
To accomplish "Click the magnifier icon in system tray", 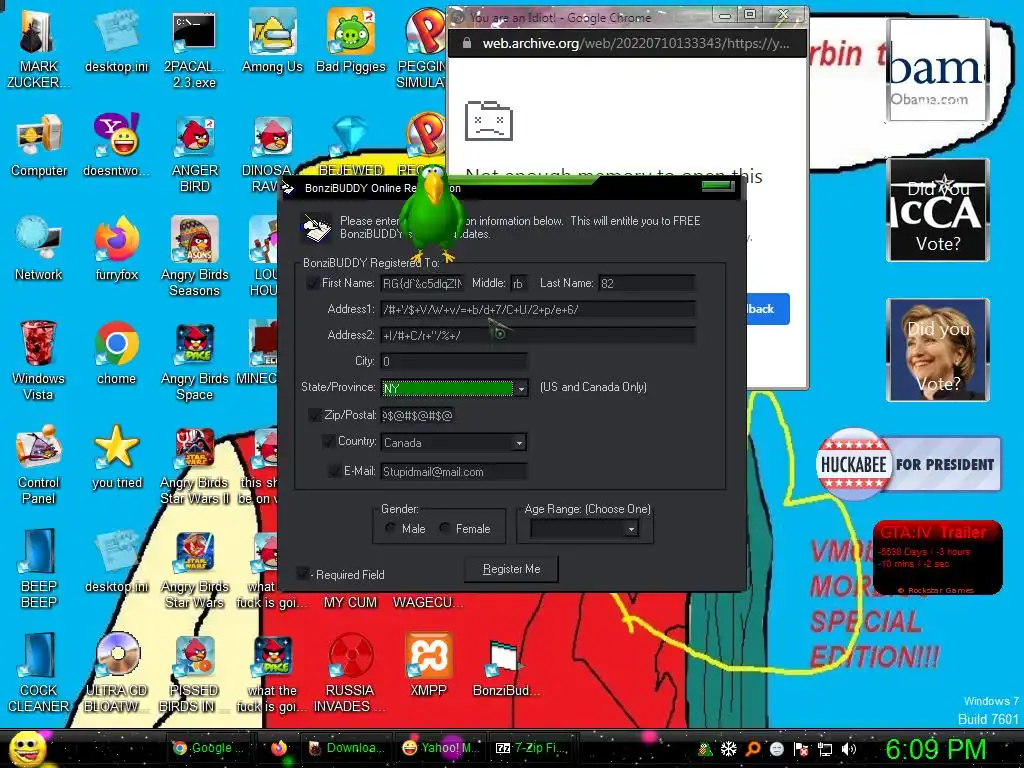I will click(x=753, y=749).
